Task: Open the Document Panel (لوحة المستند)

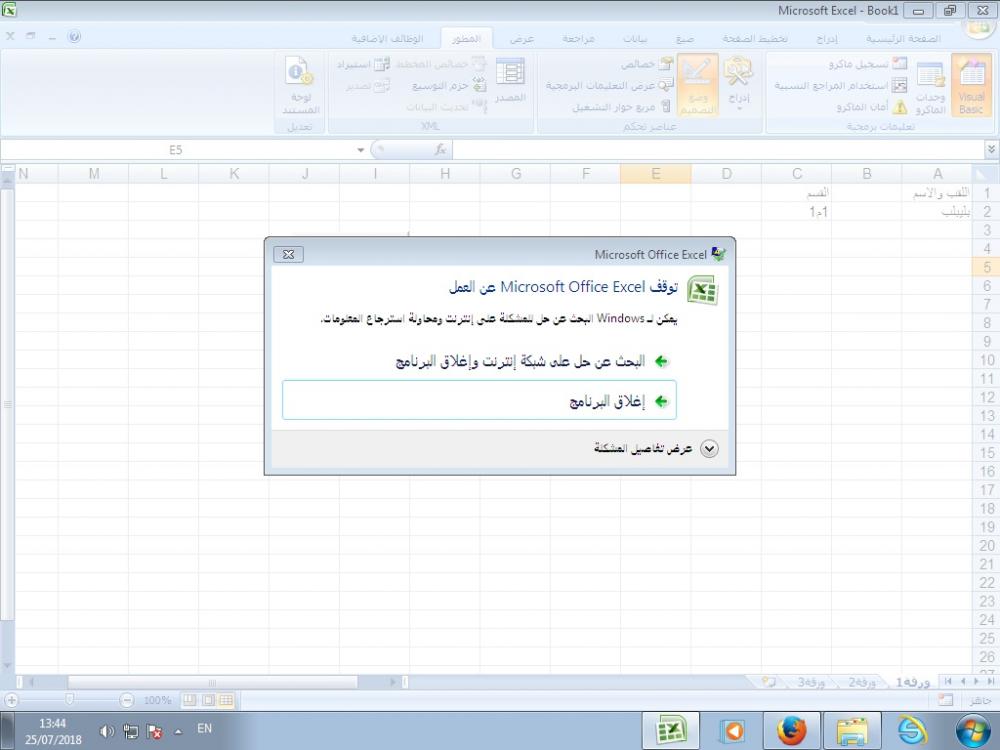Action: coord(300,85)
